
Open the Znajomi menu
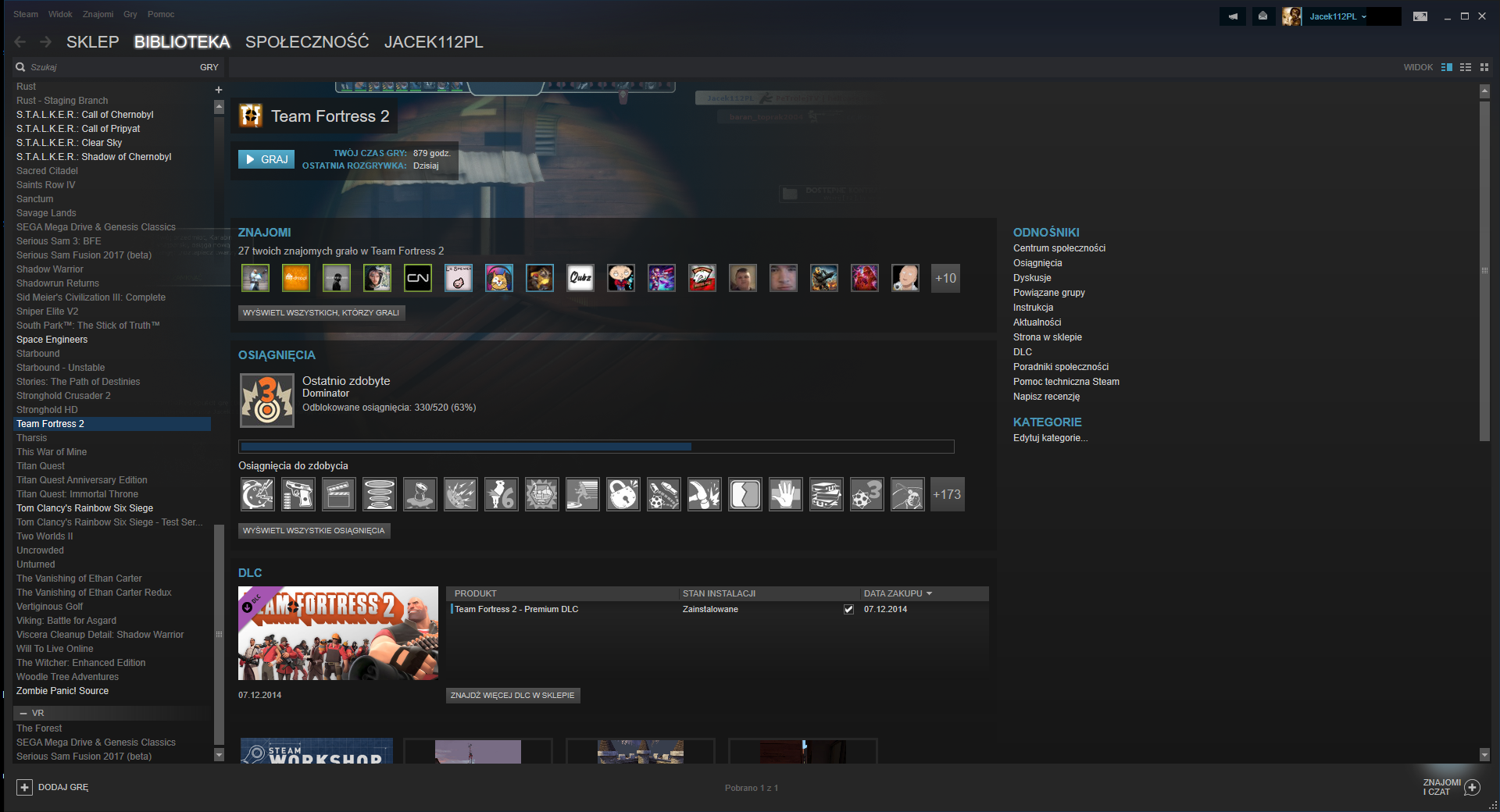98,14
